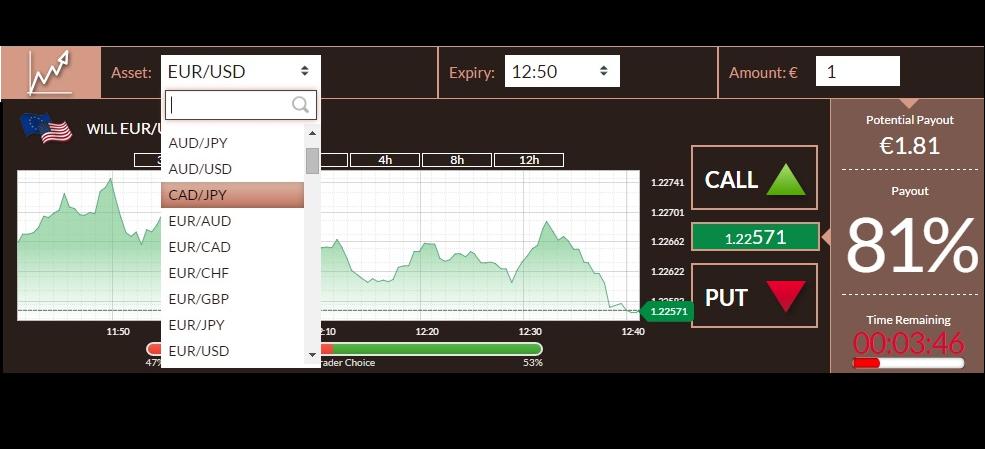Viewport: 985px width, 449px height.
Task: Click the 11:50 time axis label
Action: 118,332
